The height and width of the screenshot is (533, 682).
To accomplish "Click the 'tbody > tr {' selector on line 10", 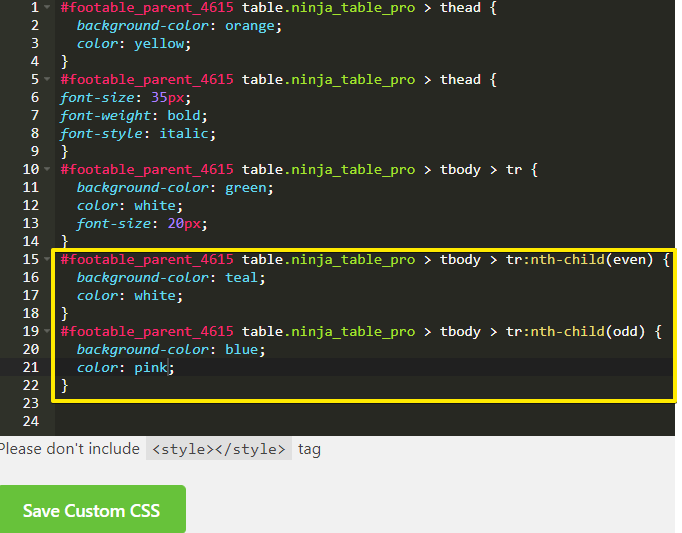I will coord(489,170).
